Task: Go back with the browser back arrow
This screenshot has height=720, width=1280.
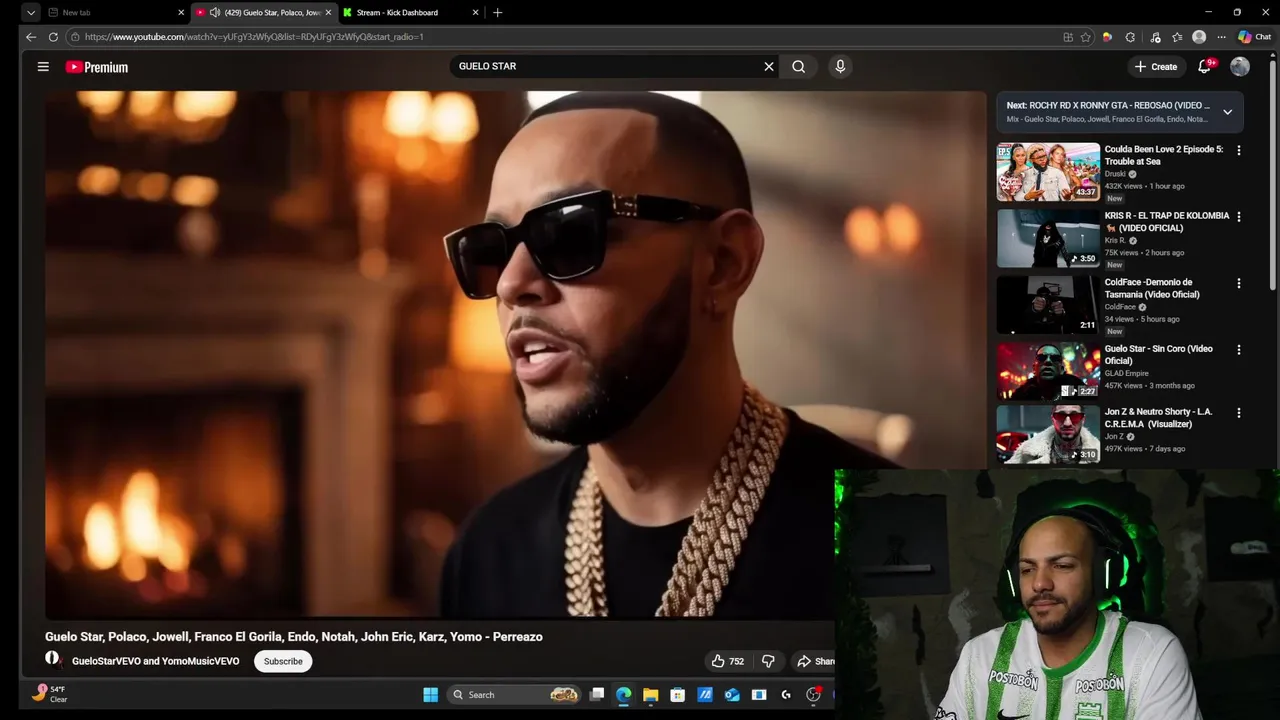Action: 31,37
